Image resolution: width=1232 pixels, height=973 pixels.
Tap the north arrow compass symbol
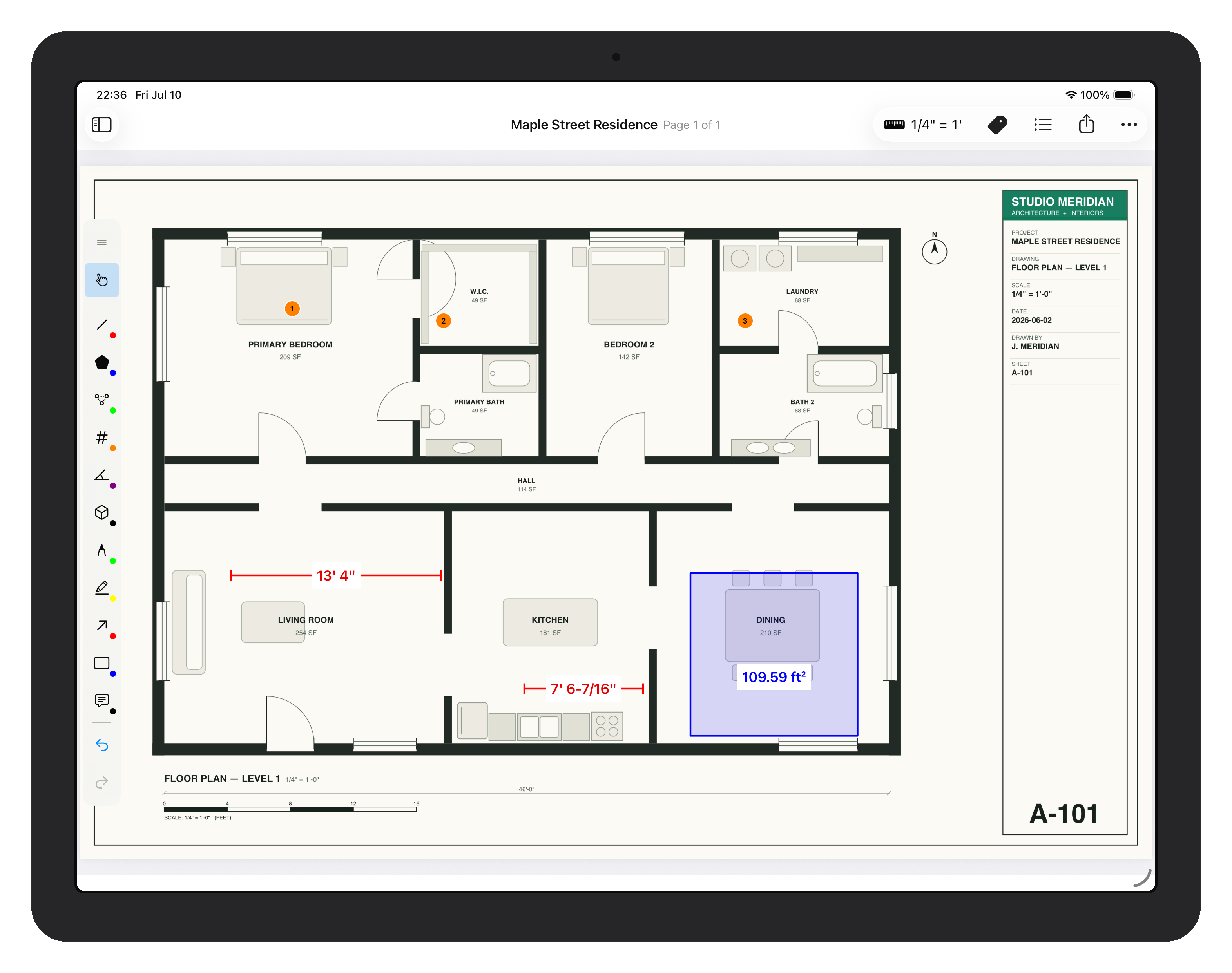pyautogui.click(x=934, y=249)
